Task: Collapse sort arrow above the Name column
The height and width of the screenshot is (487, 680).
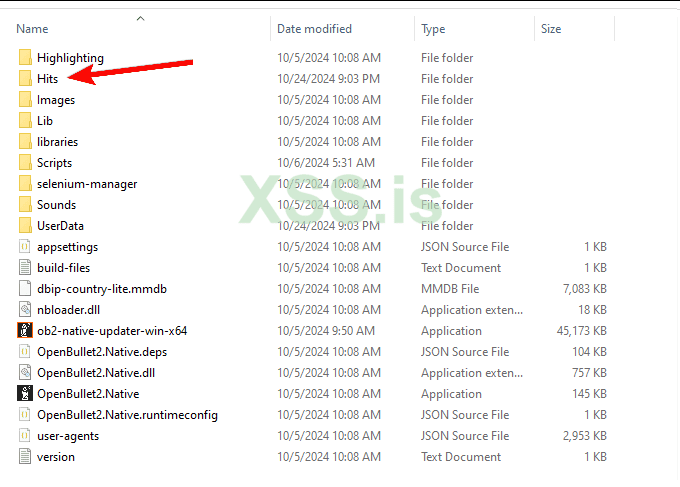Action: (140, 18)
